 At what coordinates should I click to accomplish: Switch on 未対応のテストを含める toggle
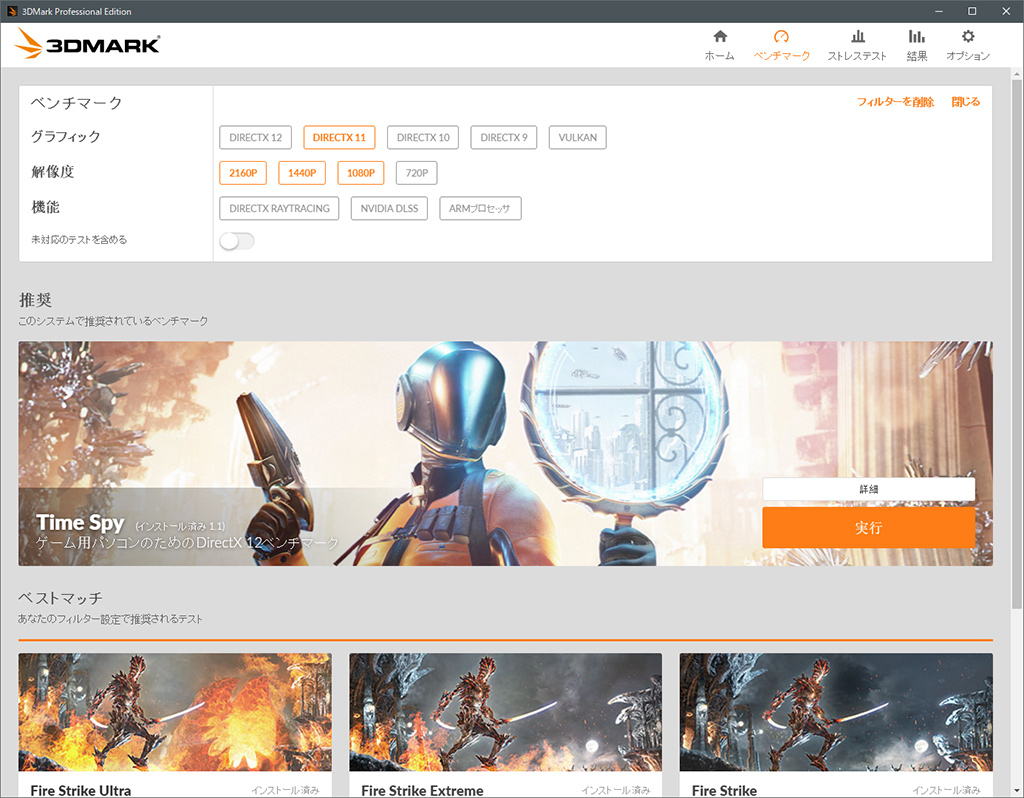click(236, 241)
